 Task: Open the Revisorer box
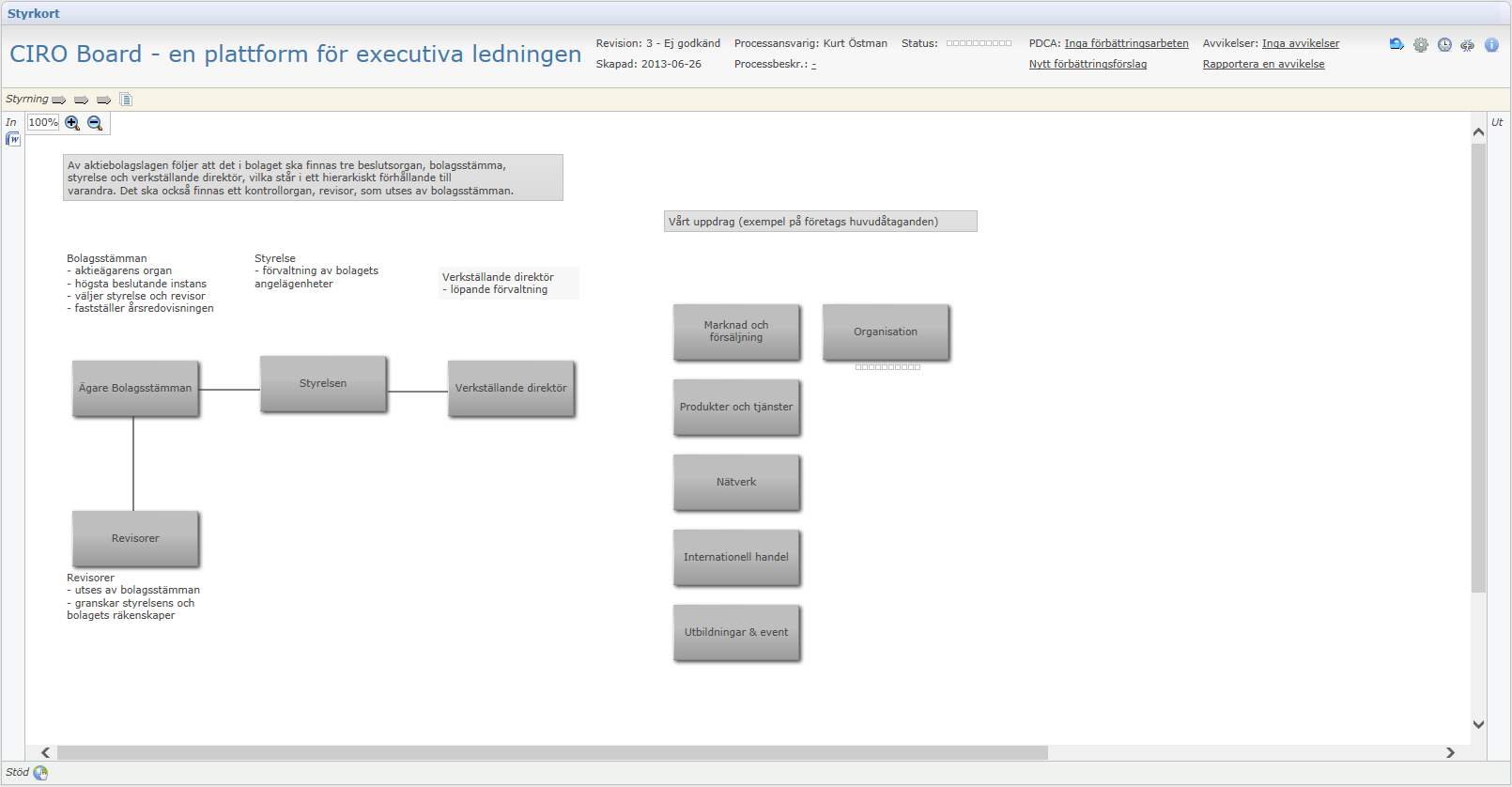pos(135,538)
